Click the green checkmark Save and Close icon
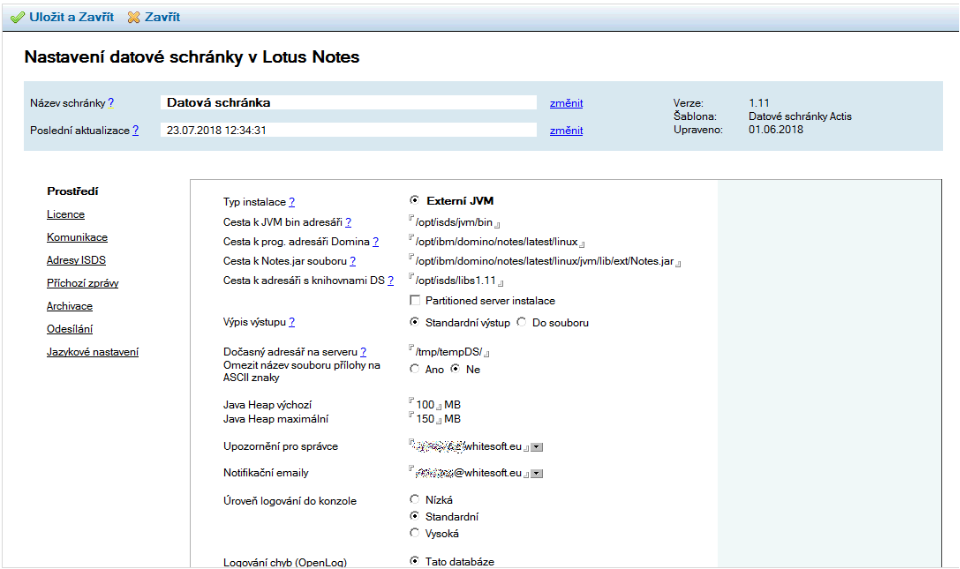The width and height of the screenshot is (960, 569). [x=17, y=18]
